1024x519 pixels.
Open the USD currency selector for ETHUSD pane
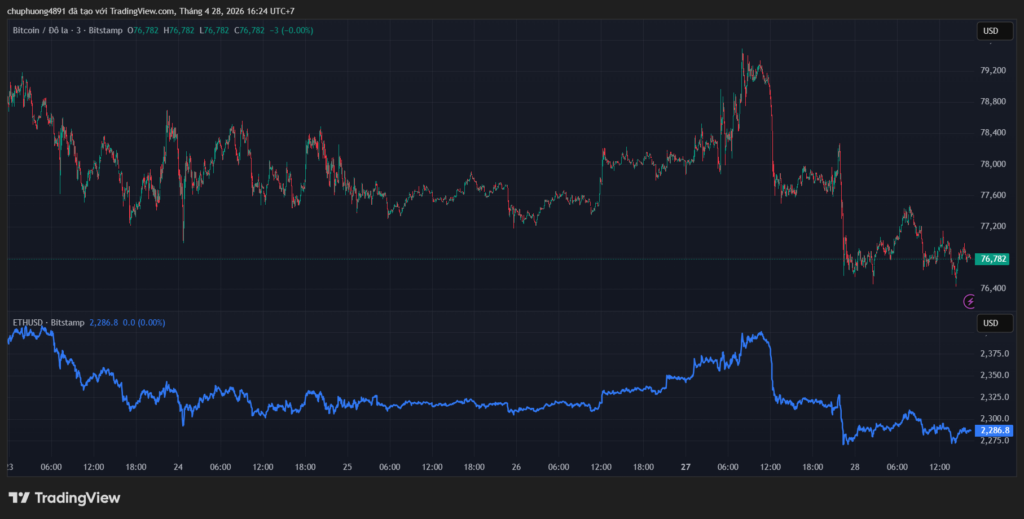pos(991,323)
